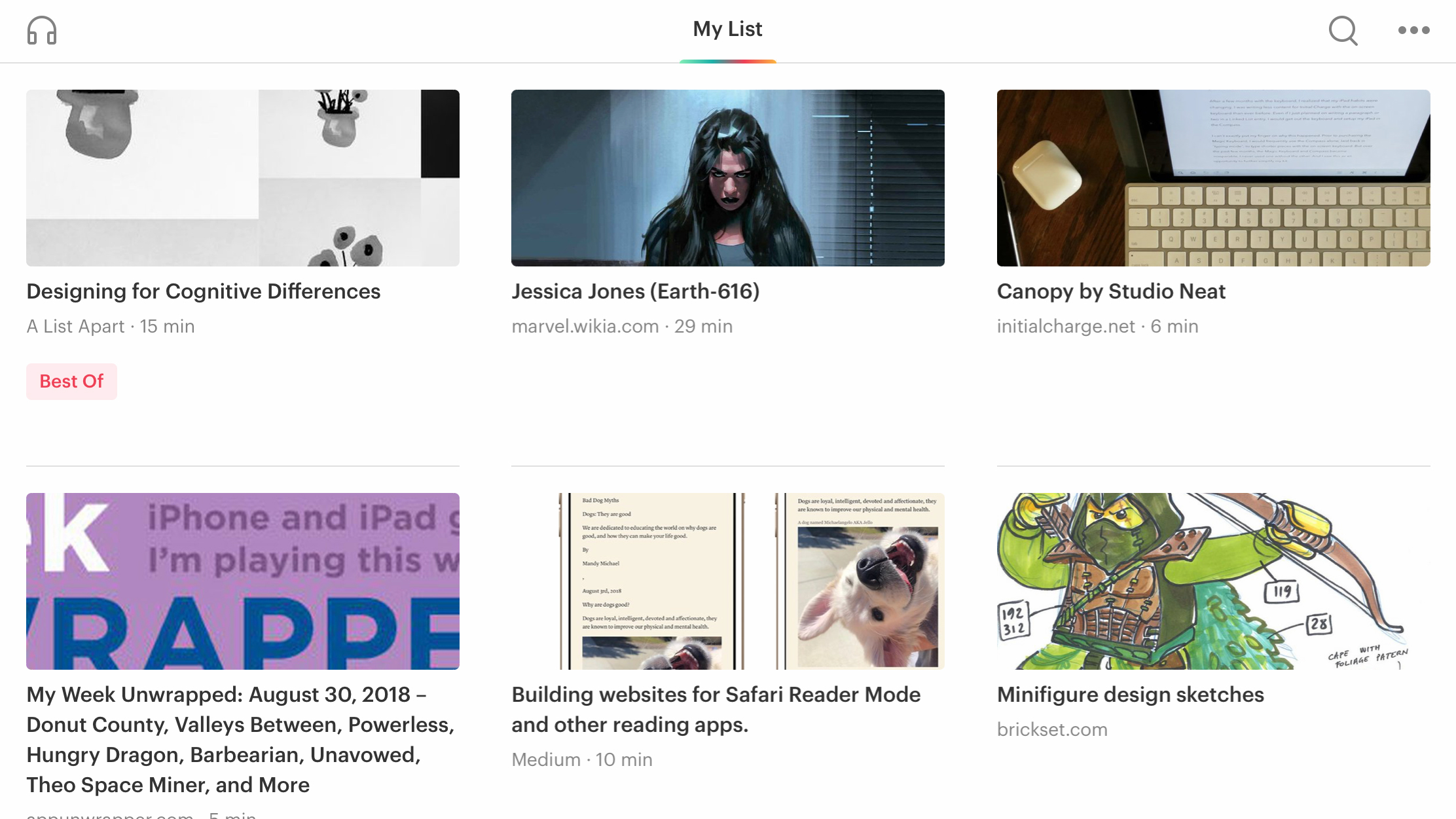Open the more options ellipsis menu
Screen dimensions: 1456x819
coord(1413,30)
